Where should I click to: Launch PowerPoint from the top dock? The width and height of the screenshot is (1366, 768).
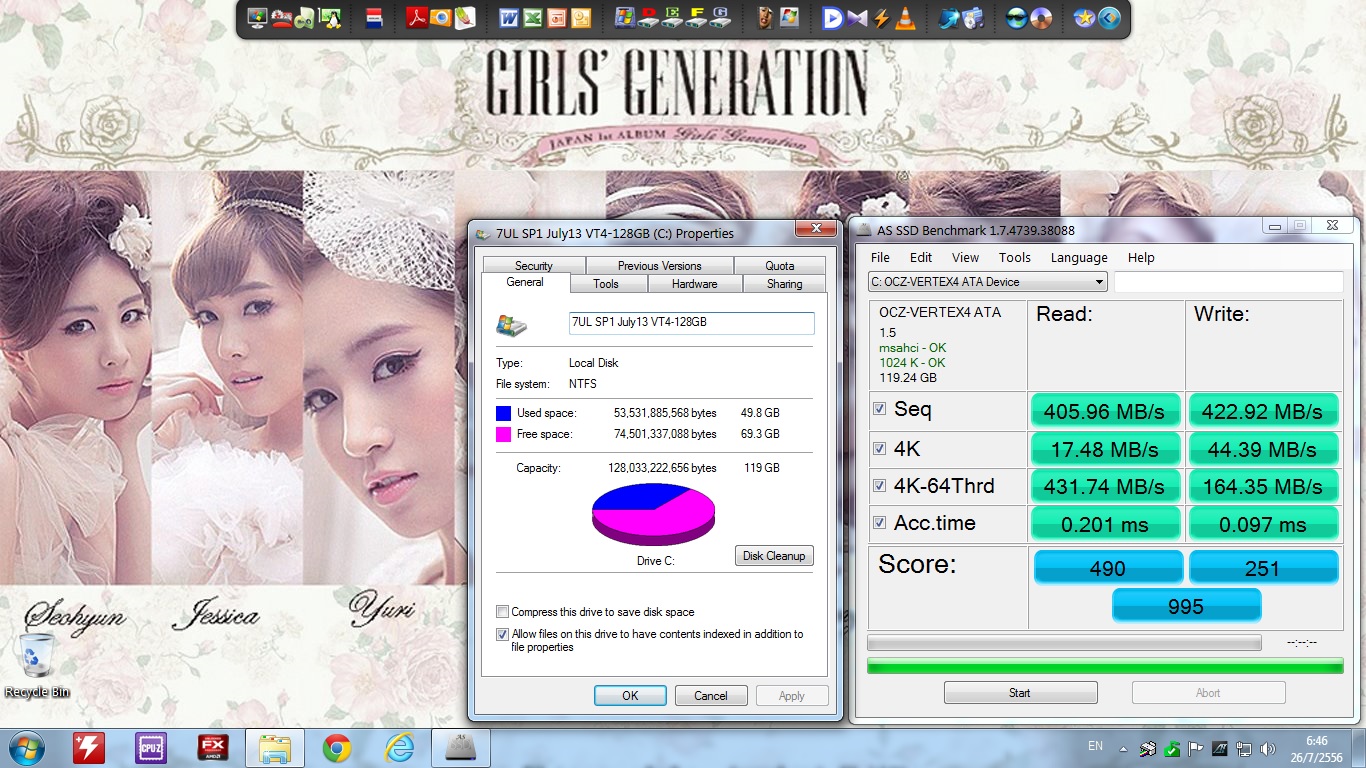point(556,17)
